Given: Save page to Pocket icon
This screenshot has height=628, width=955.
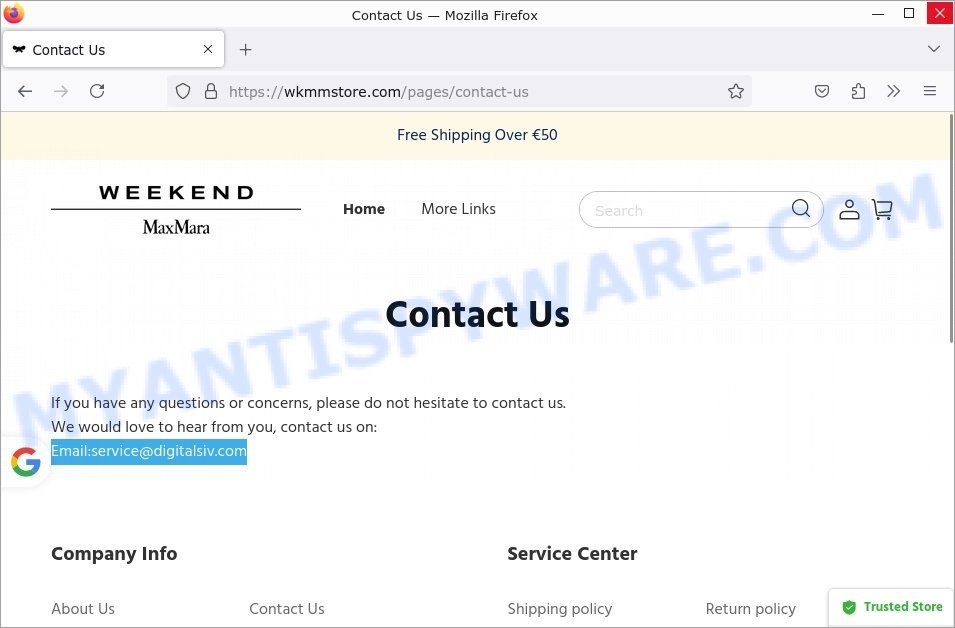Looking at the screenshot, I should (822, 91).
